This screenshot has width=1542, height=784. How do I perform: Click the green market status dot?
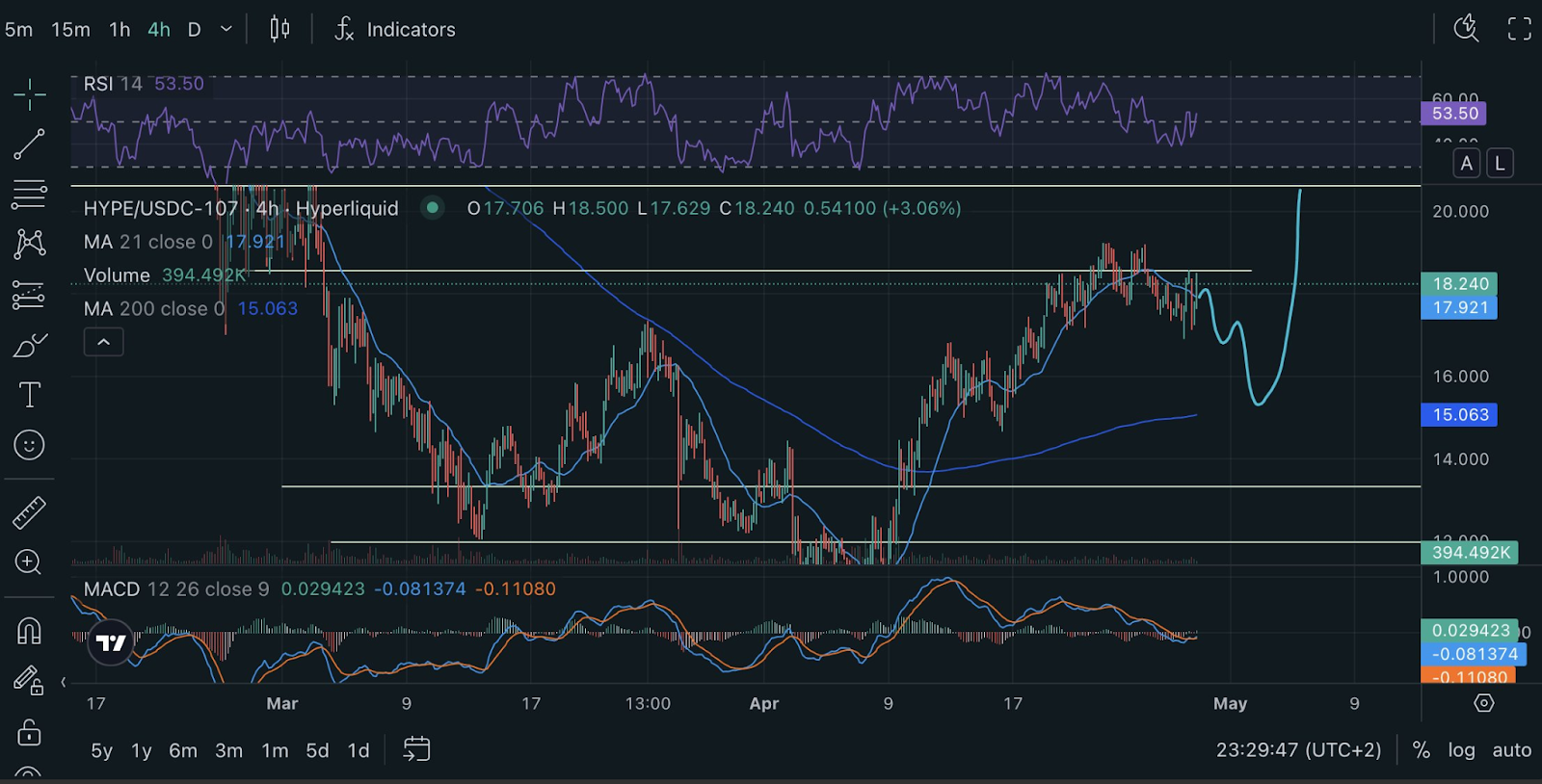click(433, 207)
